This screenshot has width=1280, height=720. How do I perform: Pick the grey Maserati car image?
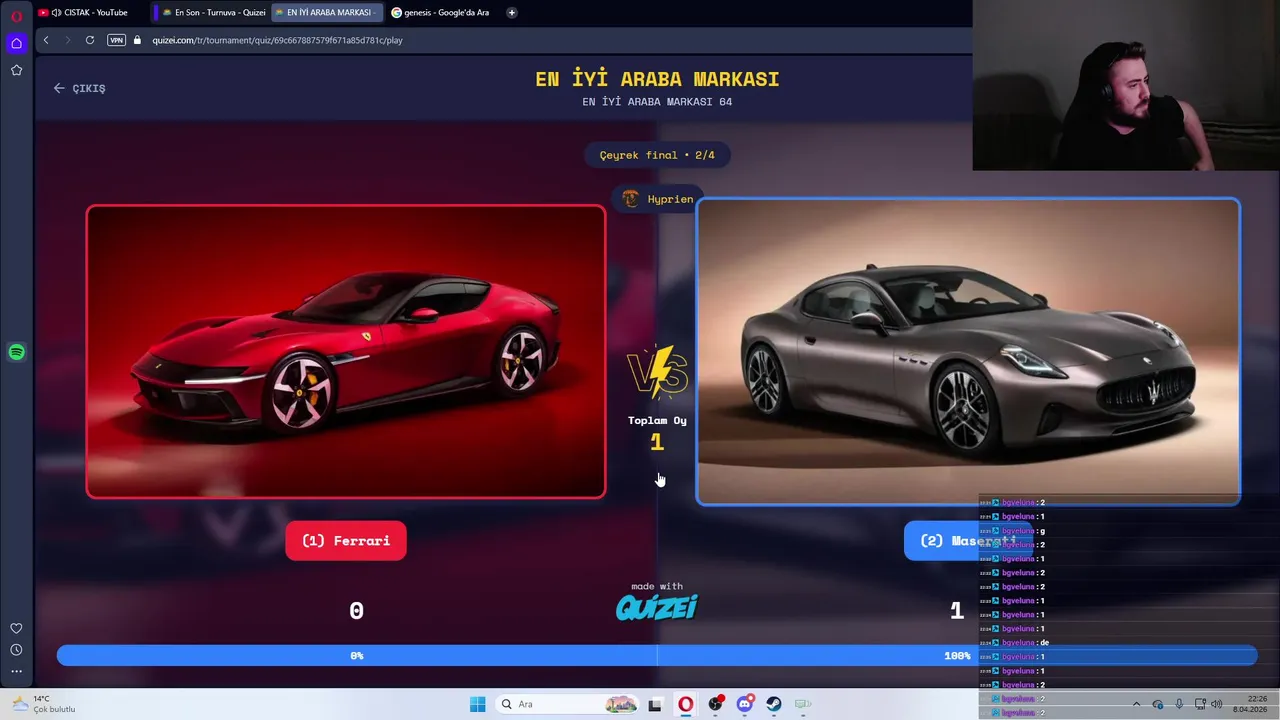pyautogui.click(x=968, y=351)
